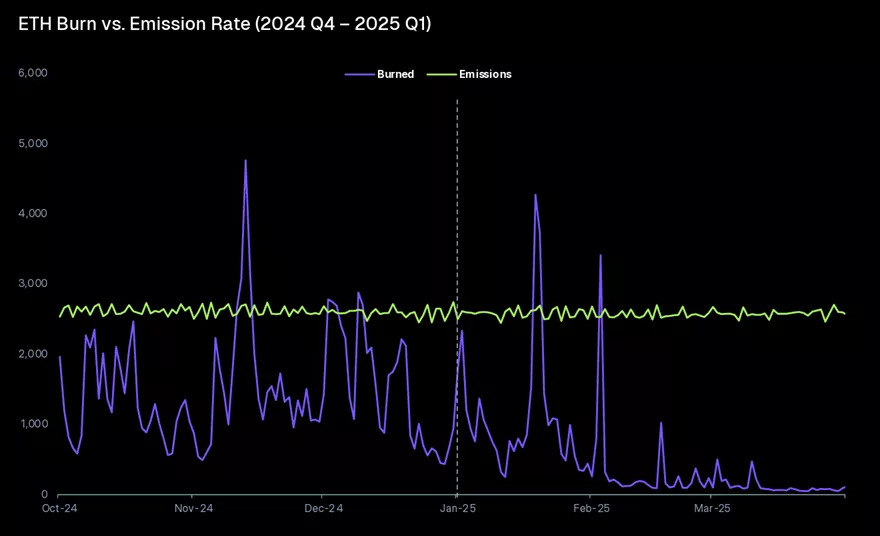Click the highest Burned peak in mid-November
The height and width of the screenshot is (536, 880).
pyautogui.click(x=245, y=160)
